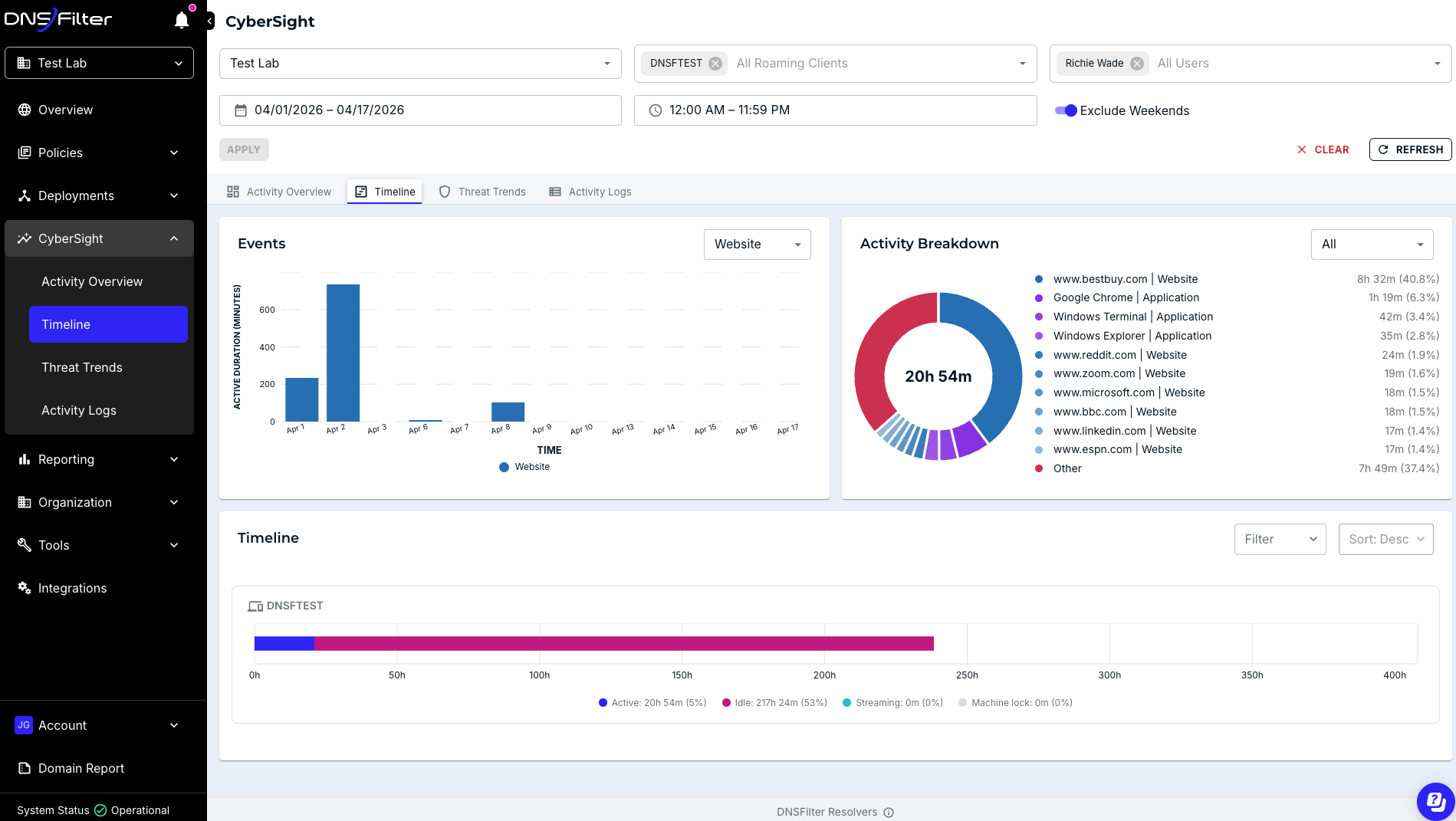
Task: Collapse the sidebar with the arrow button
Action: (x=210, y=21)
